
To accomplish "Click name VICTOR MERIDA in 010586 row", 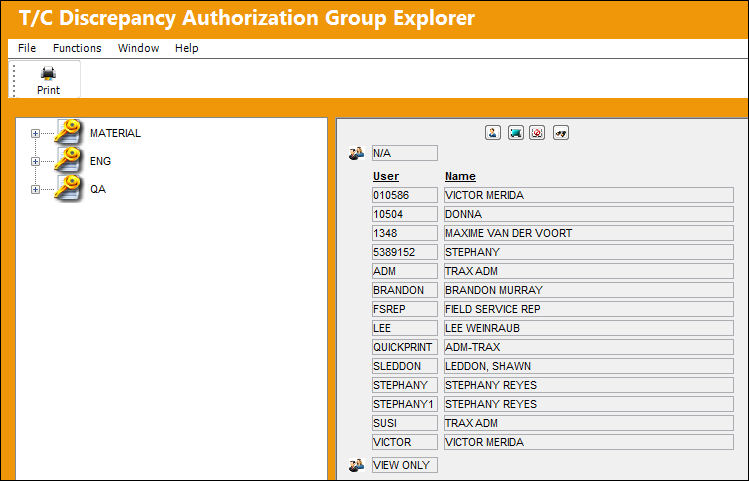I will coord(588,195).
